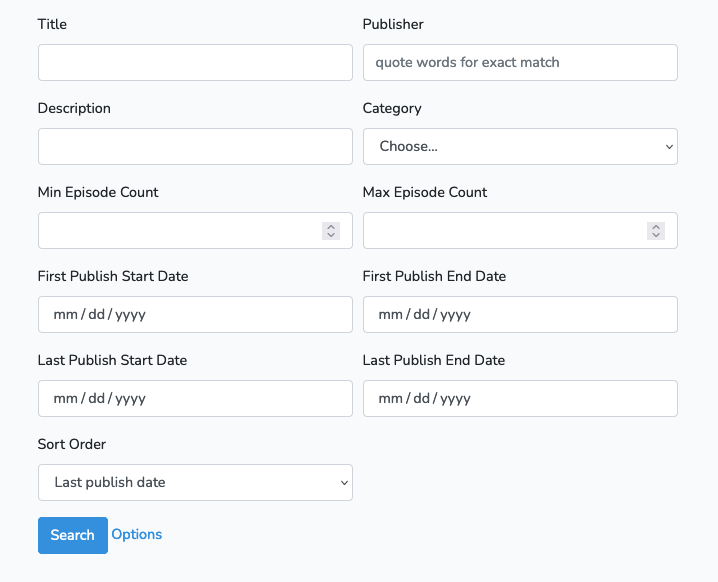Click month portion of First Publish Start Date
The height and width of the screenshot is (582, 718).
pyautogui.click(x=65, y=315)
